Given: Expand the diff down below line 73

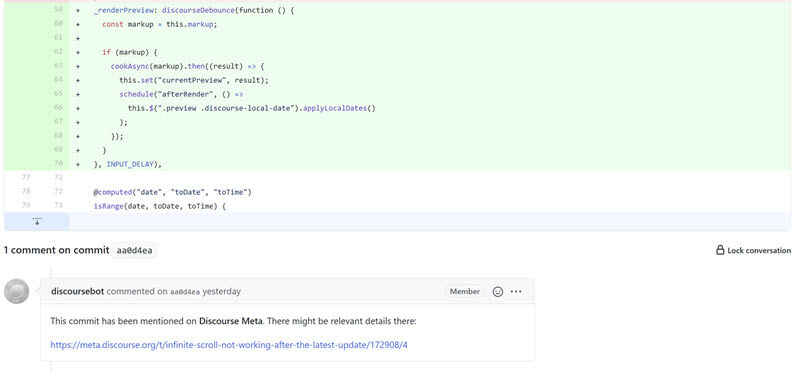Looking at the screenshot, I should coord(37,222).
